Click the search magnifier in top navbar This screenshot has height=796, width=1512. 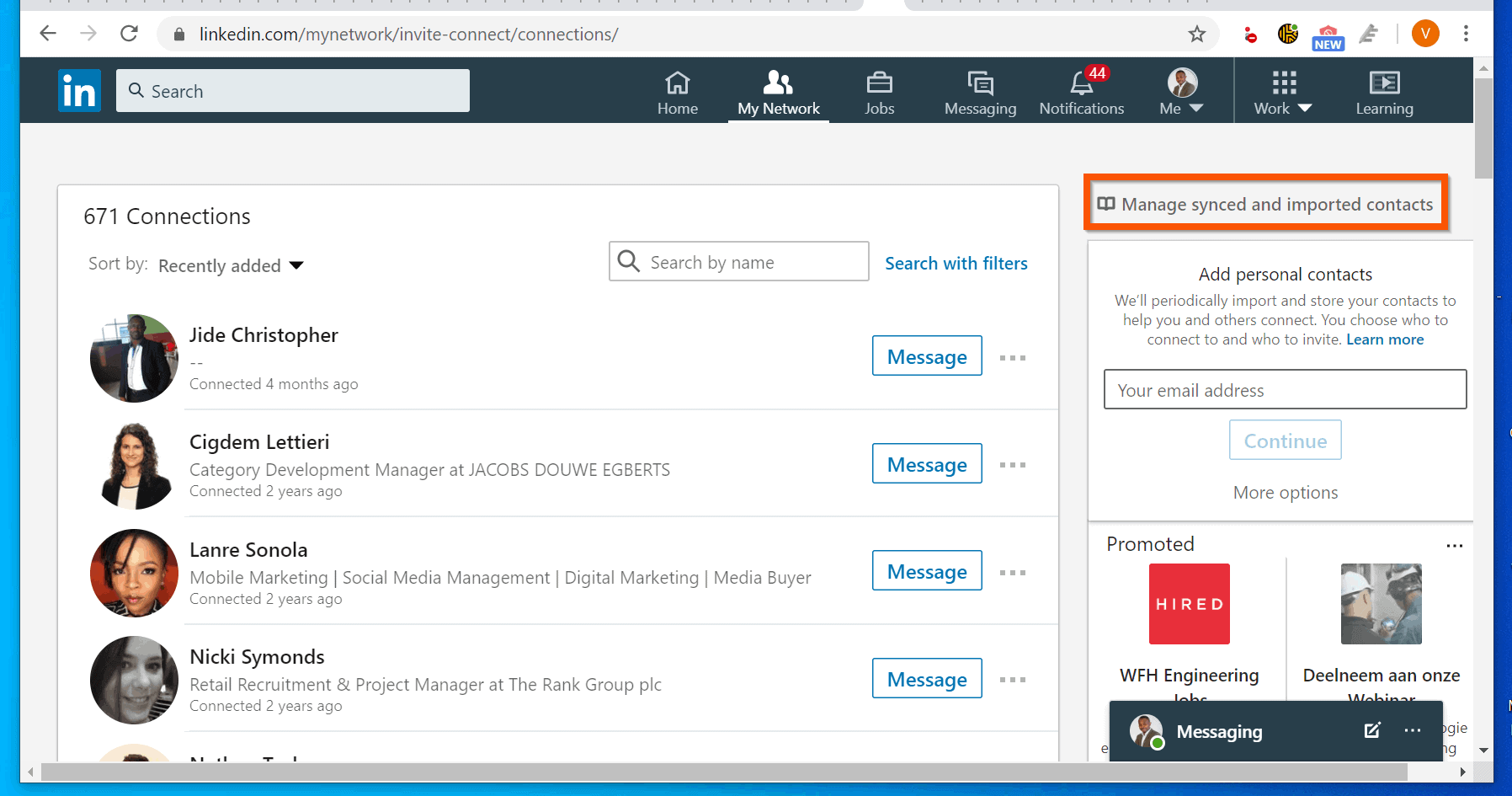(x=136, y=90)
